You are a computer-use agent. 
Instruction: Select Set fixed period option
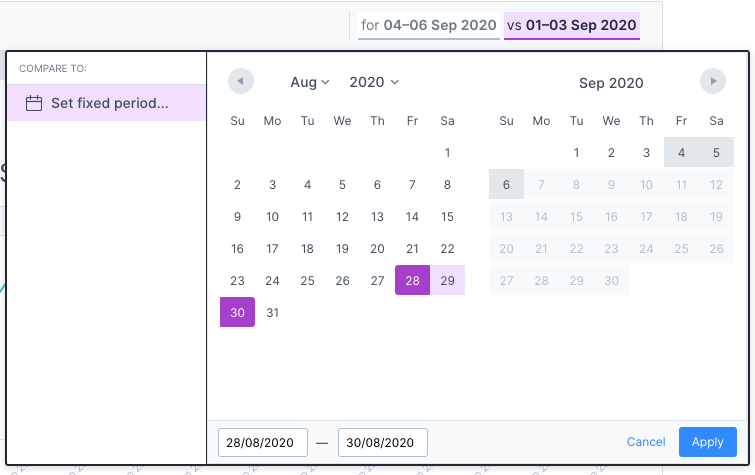[x=106, y=103]
